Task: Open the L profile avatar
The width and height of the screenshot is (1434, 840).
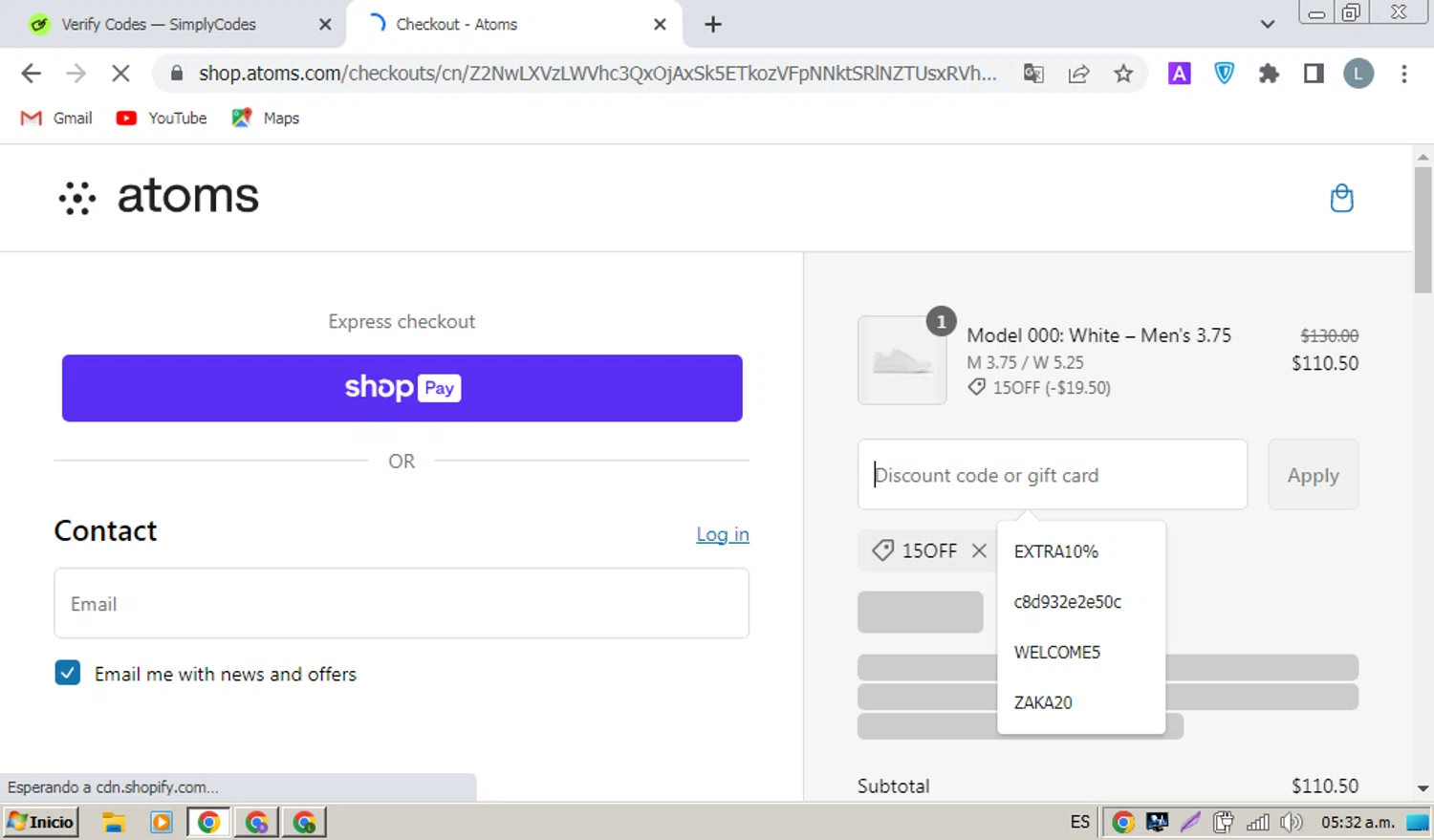Action: pyautogui.click(x=1358, y=74)
